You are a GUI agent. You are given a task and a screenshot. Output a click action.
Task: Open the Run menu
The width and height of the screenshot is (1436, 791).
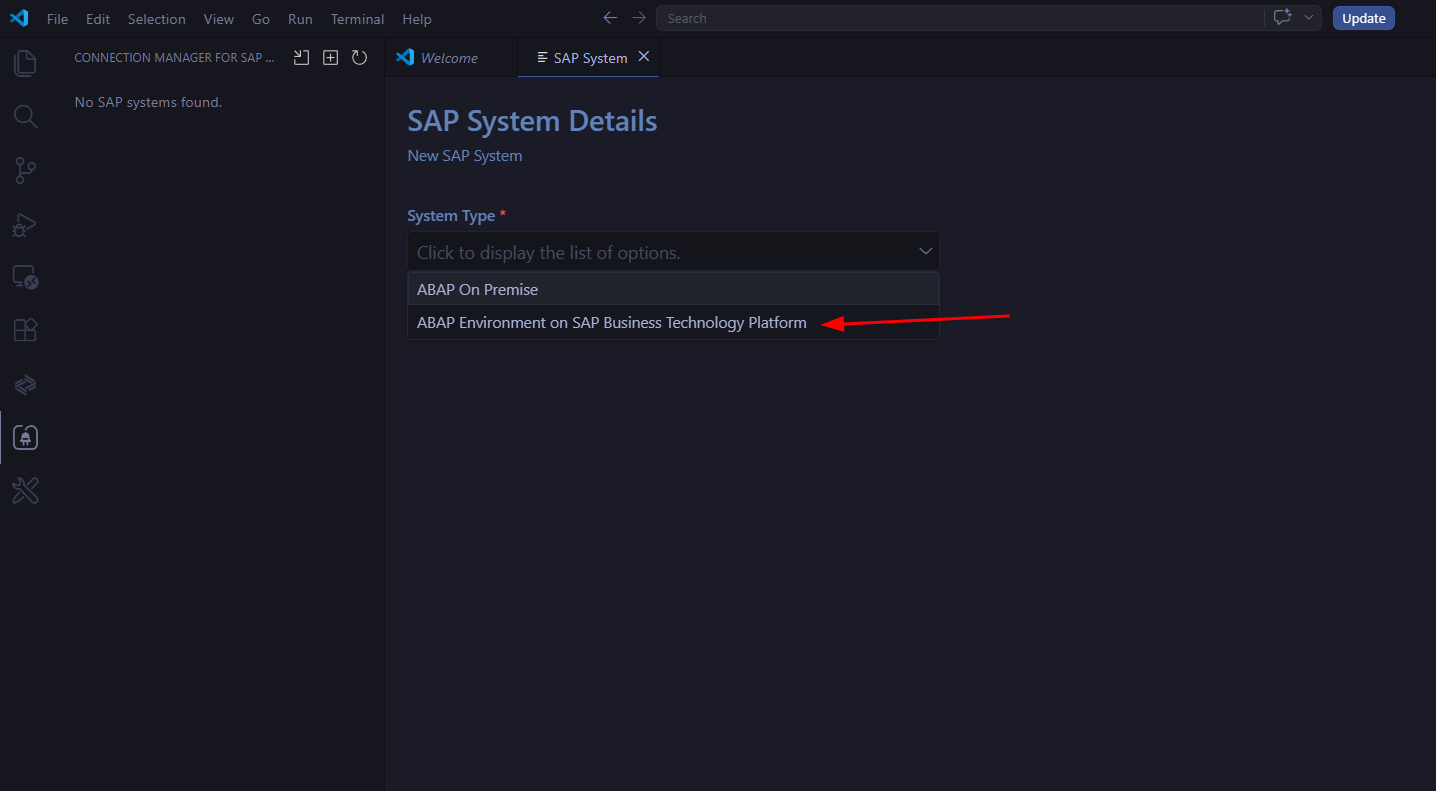tap(300, 19)
